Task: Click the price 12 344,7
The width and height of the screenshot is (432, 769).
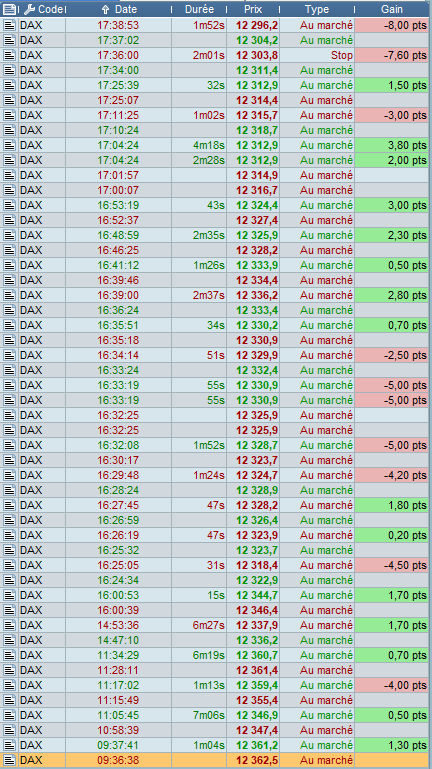Action: coord(257,595)
